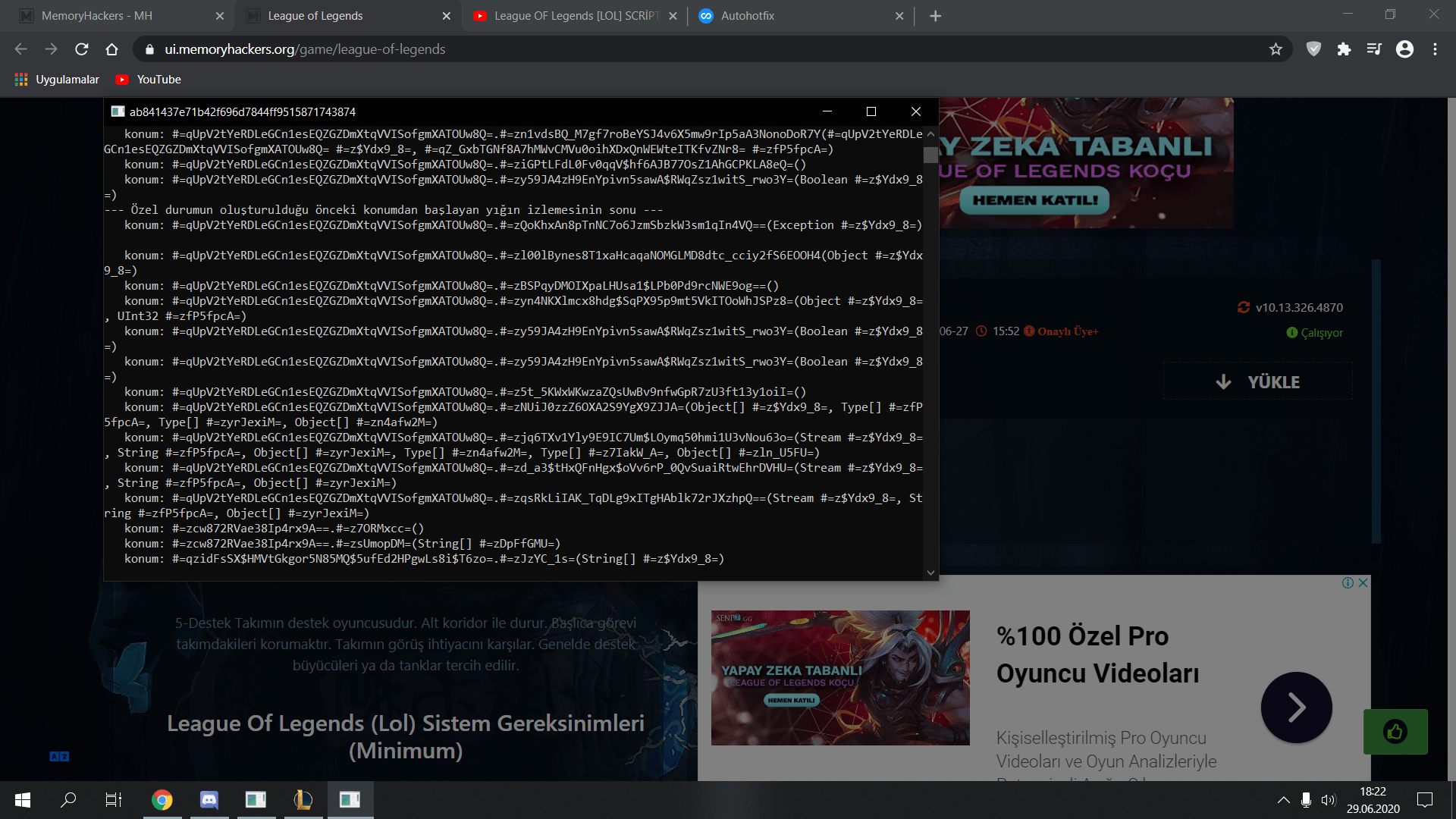Image resolution: width=1456 pixels, height=819 pixels.
Task: Open the League of Legends taskbar icon
Action: click(x=303, y=800)
